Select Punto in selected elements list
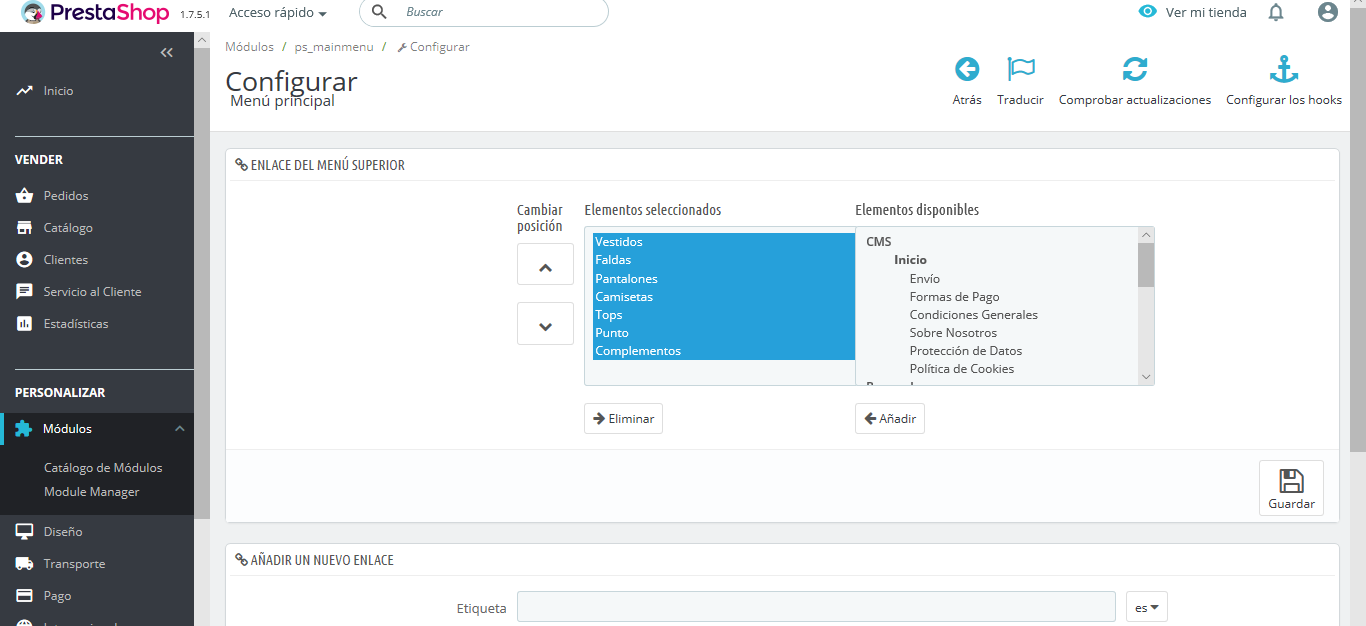Viewport: 1366px width, 626px height. coord(724,332)
